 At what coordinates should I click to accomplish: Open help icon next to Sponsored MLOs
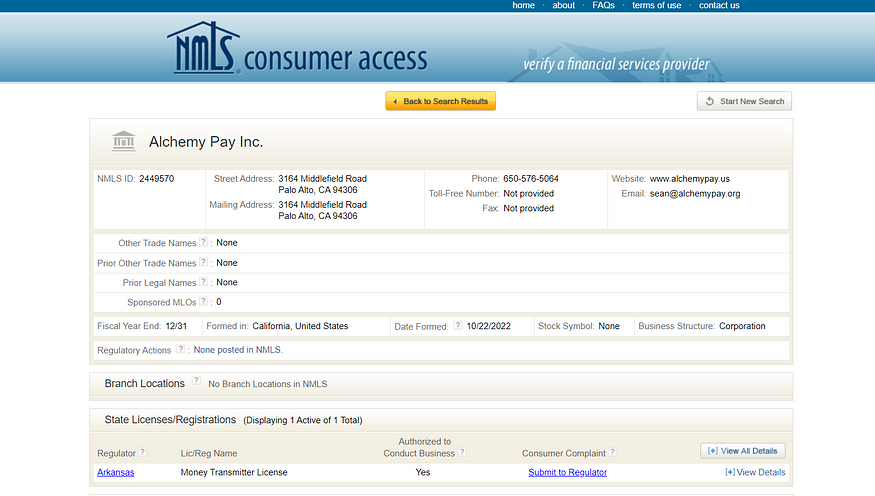pyautogui.click(x=203, y=301)
